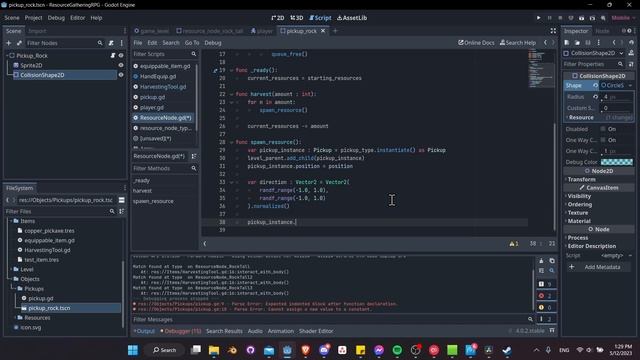
Task: Toggle visibility of the Pickup_Rock node
Action: pyautogui.click(x=121, y=56)
